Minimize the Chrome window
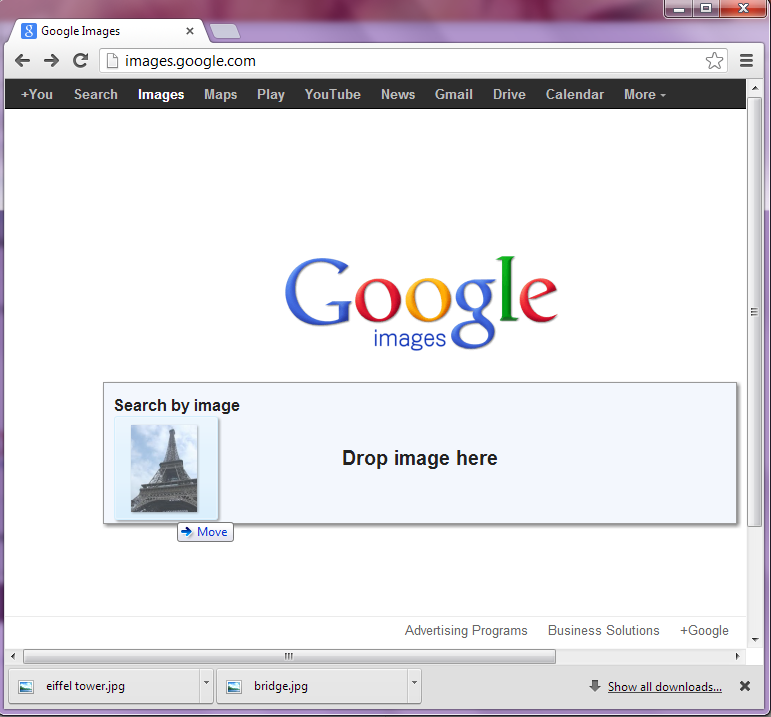This screenshot has width=771, height=717. [x=679, y=8]
